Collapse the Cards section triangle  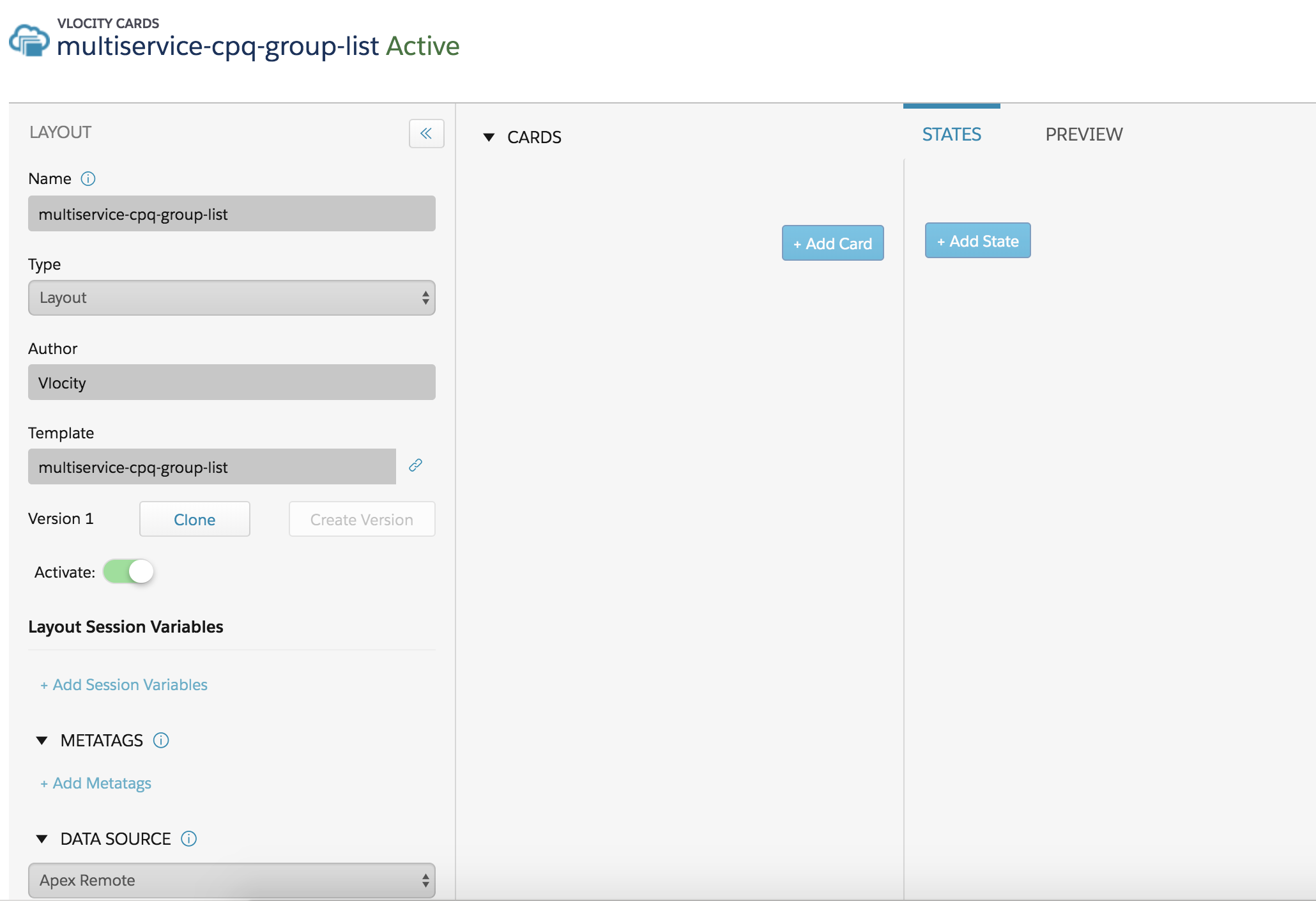tap(489, 137)
